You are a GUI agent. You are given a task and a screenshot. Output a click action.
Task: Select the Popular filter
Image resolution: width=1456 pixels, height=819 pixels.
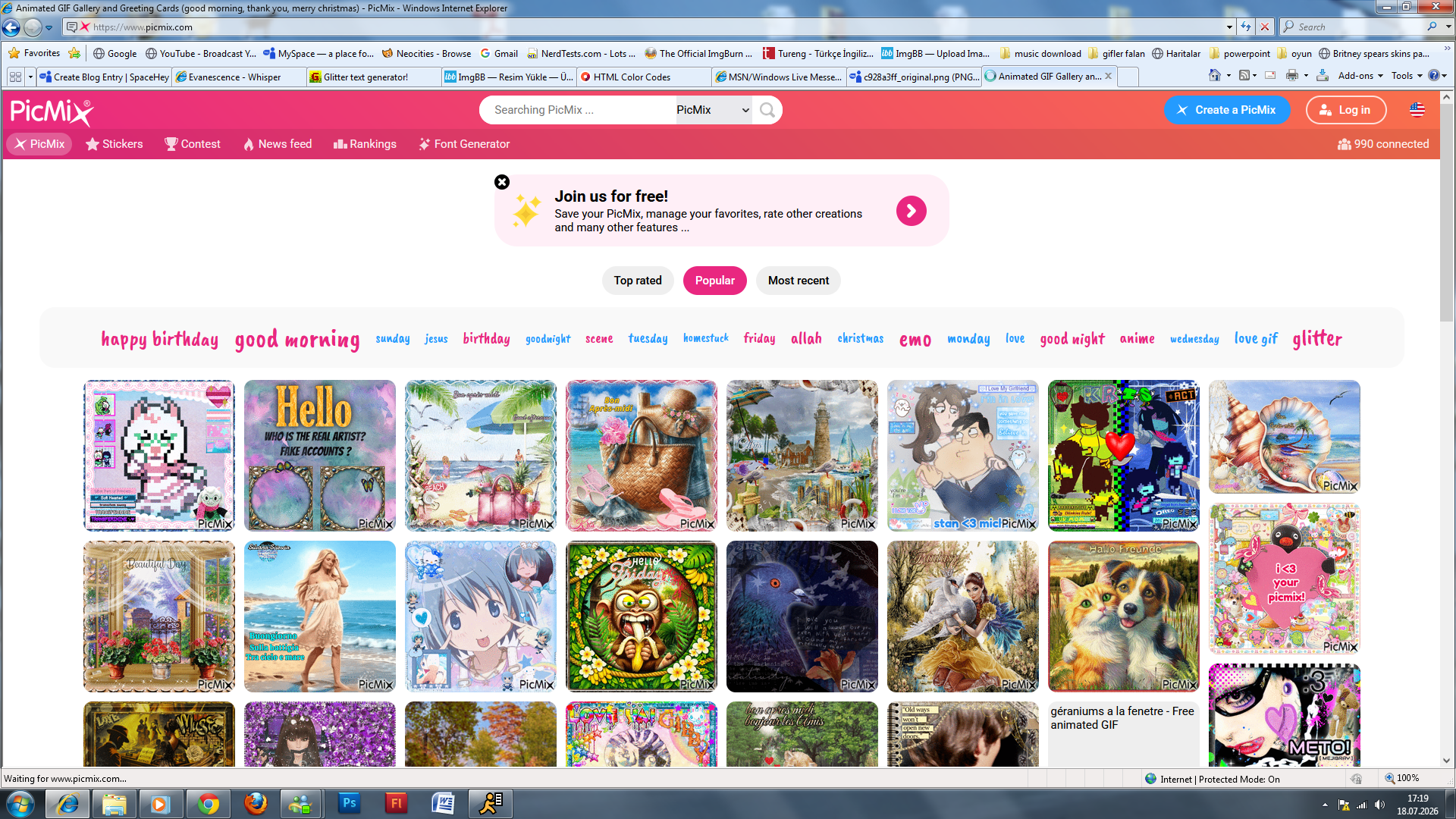click(x=714, y=281)
